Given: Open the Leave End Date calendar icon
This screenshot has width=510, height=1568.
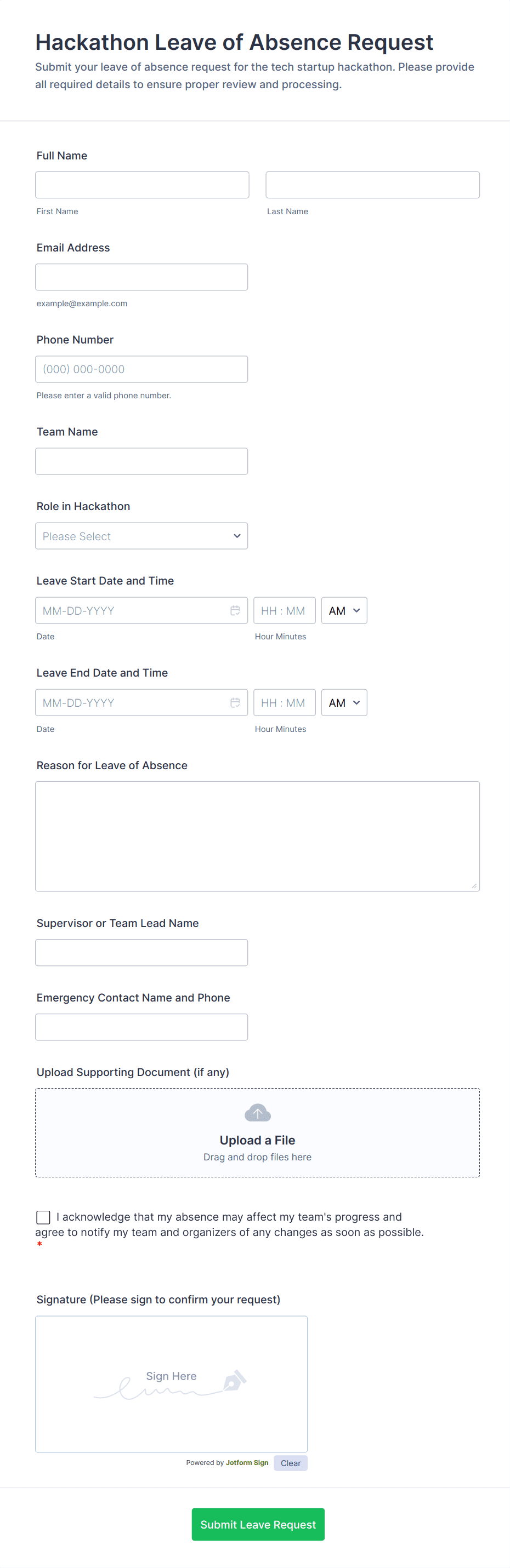Looking at the screenshot, I should coord(235,703).
